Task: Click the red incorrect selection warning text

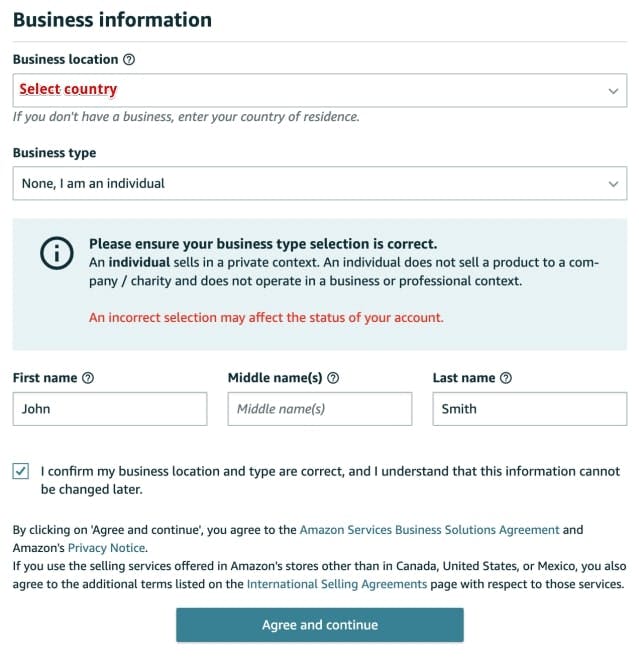Action: [266, 318]
